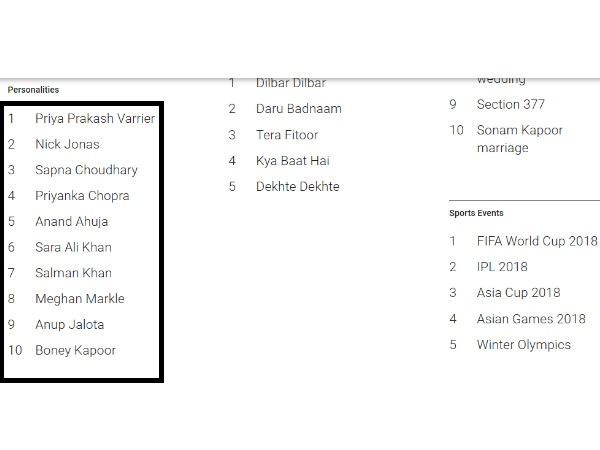Select Priya Prakash Varrier in Personalities list
The image size is (600, 450).
point(95,119)
